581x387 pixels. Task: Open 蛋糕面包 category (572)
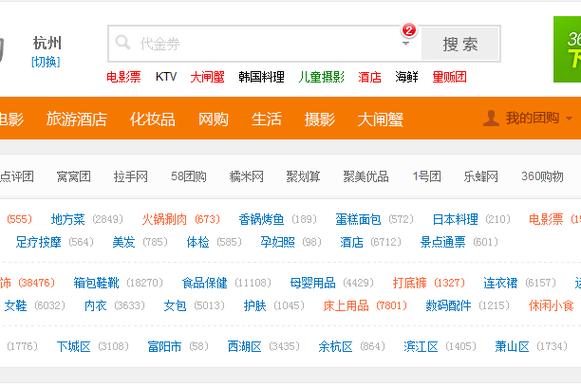tap(358, 219)
